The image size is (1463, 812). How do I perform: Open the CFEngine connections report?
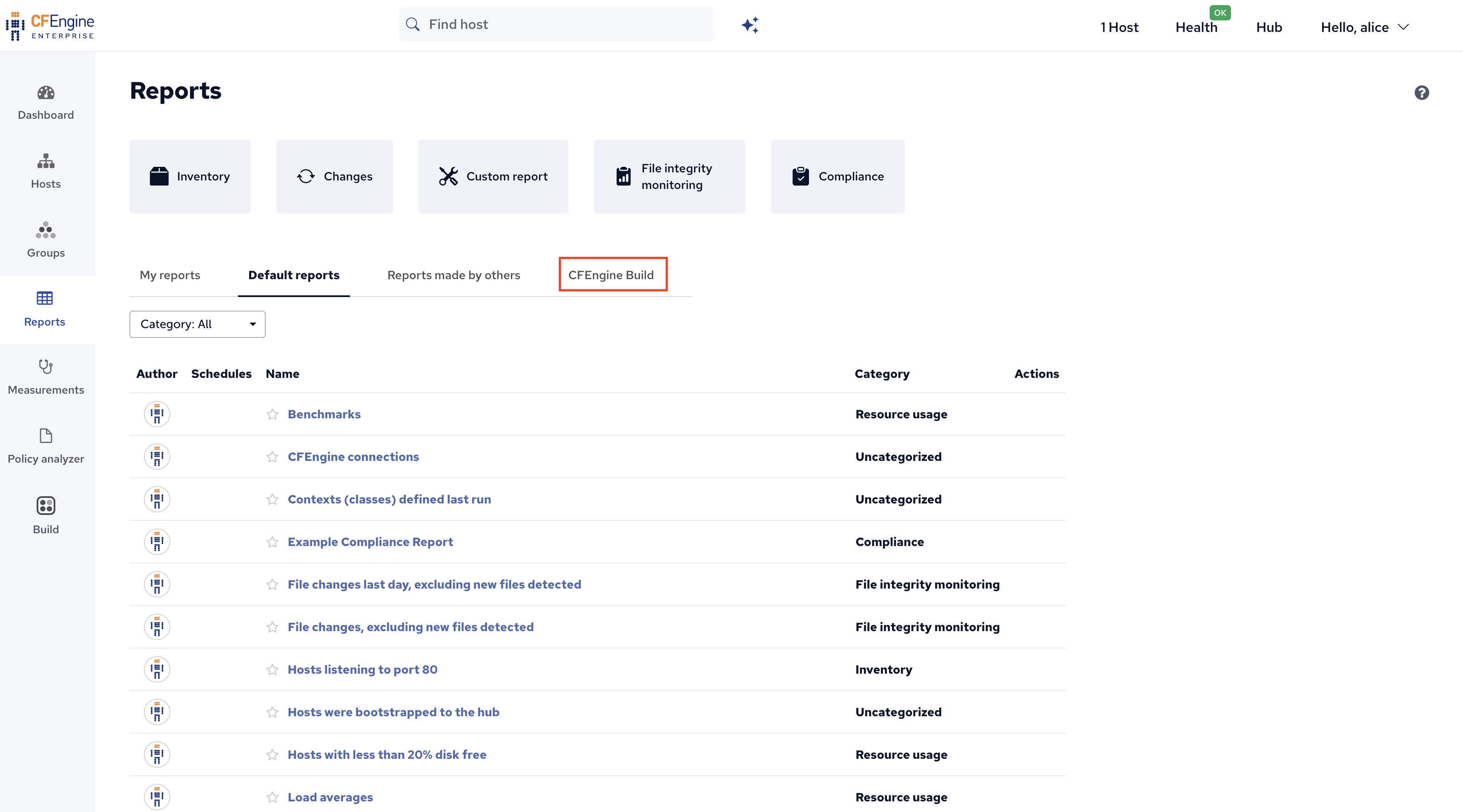(353, 457)
